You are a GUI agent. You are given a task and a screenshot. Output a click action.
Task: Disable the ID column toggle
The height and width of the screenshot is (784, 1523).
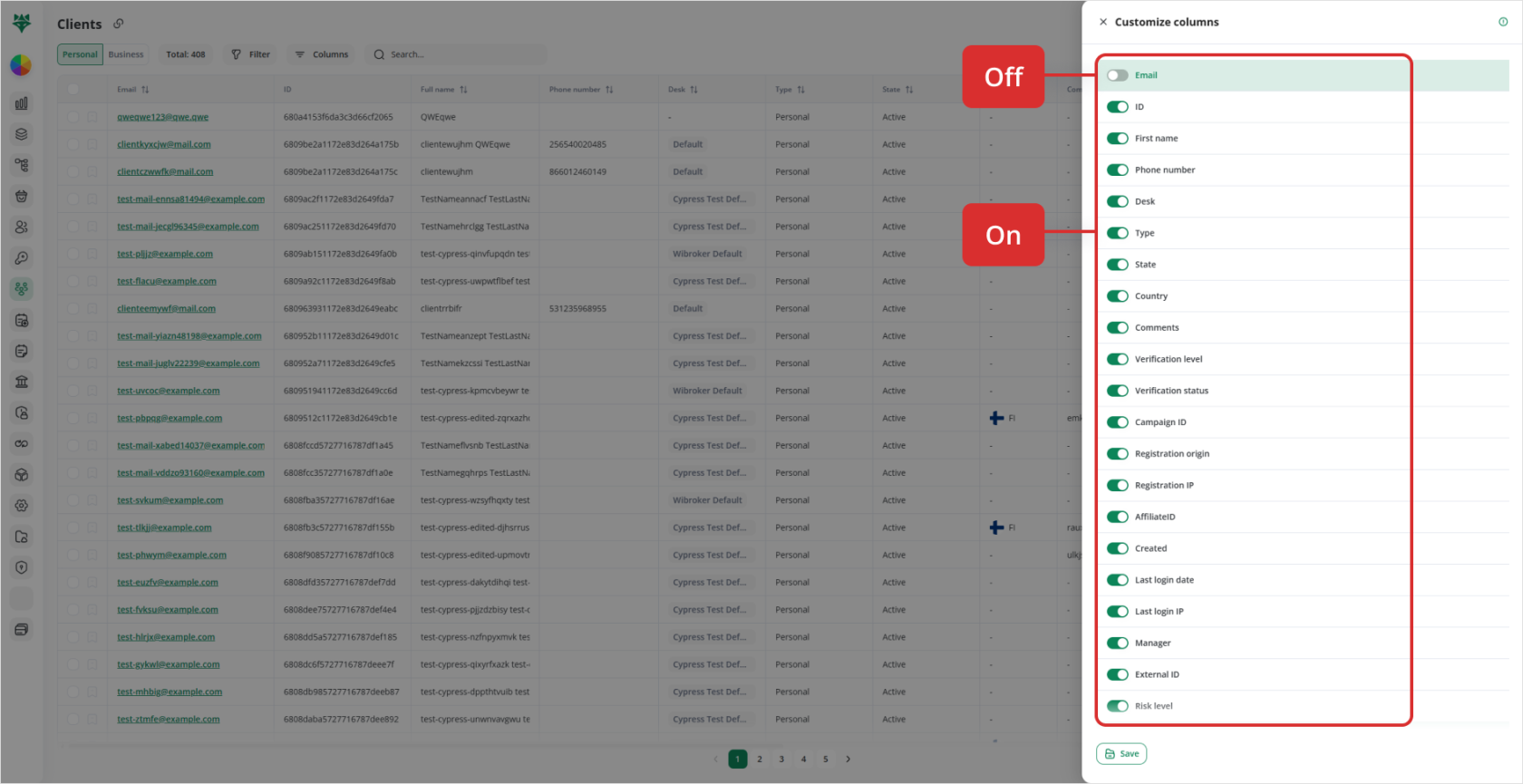click(1118, 107)
